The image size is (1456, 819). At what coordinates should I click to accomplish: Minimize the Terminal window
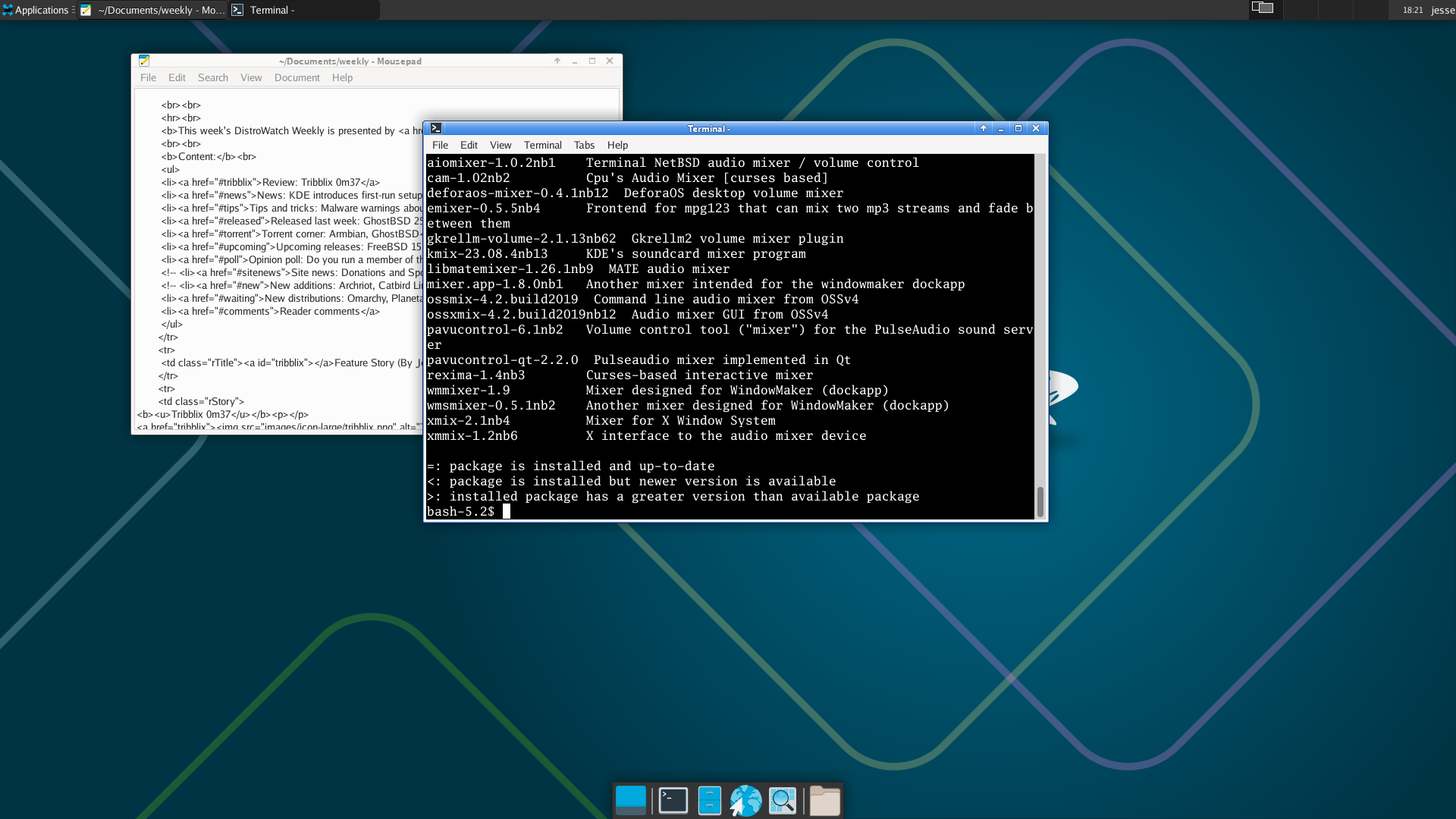point(1001,128)
